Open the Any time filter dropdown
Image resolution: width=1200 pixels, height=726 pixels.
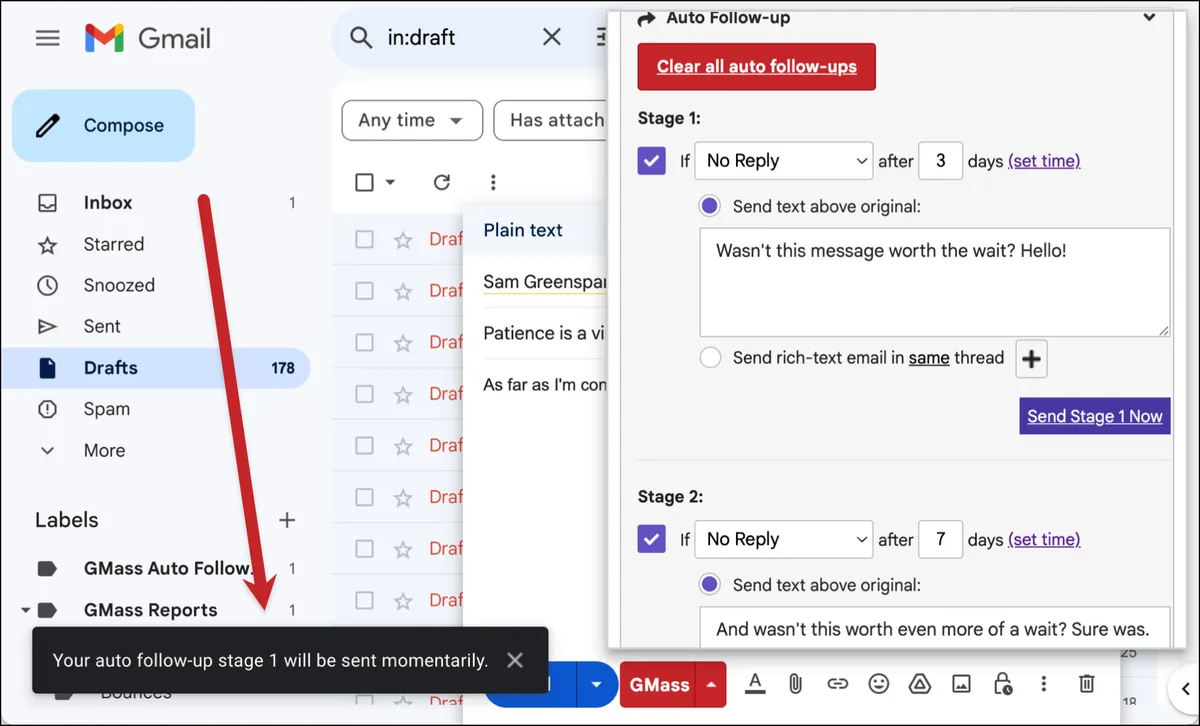click(412, 120)
